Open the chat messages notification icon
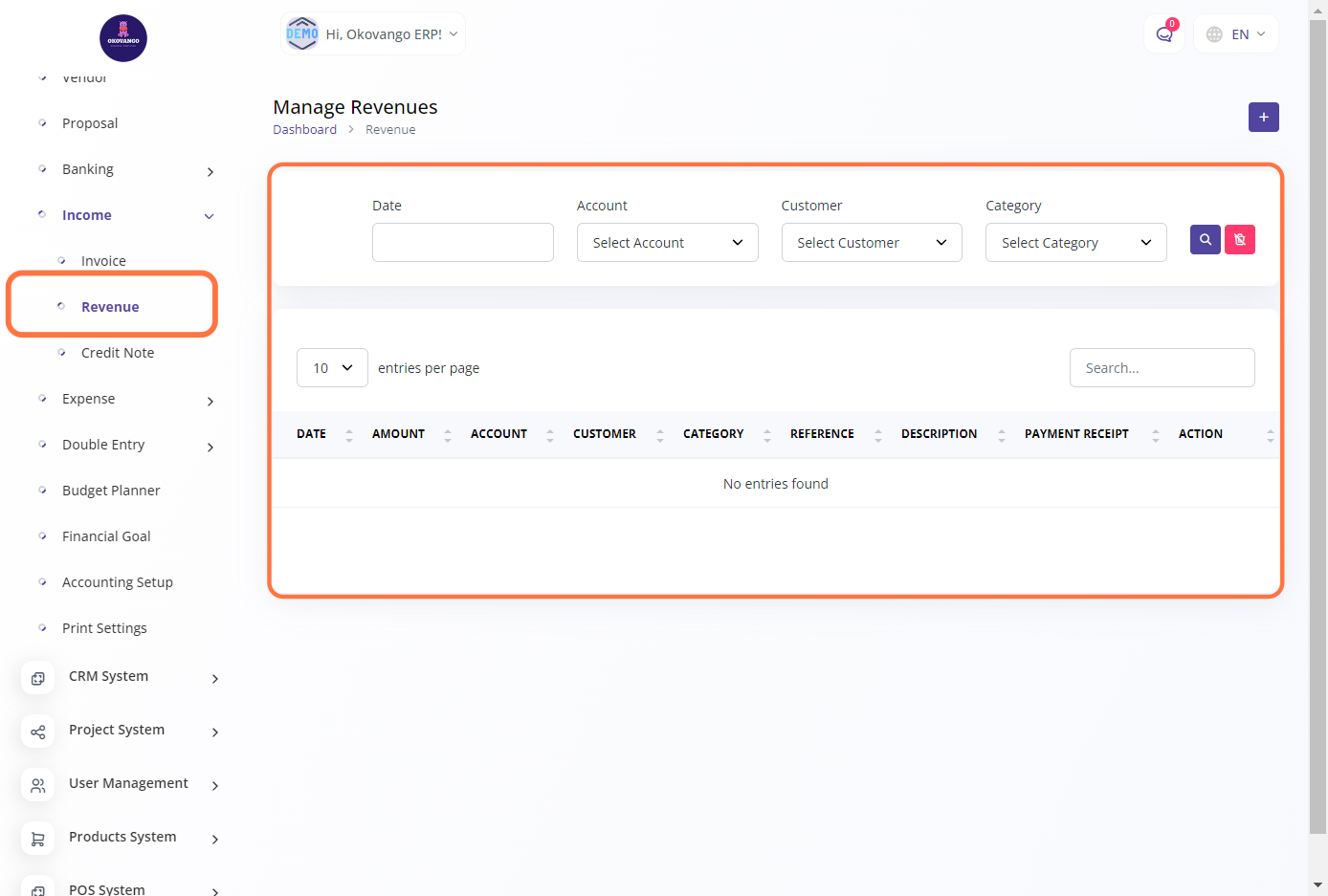1328x896 pixels. point(1163,34)
